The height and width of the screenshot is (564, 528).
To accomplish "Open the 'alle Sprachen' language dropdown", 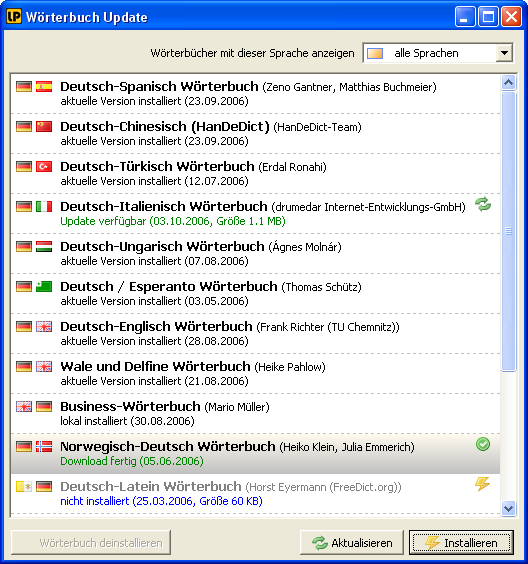I will (438, 53).
